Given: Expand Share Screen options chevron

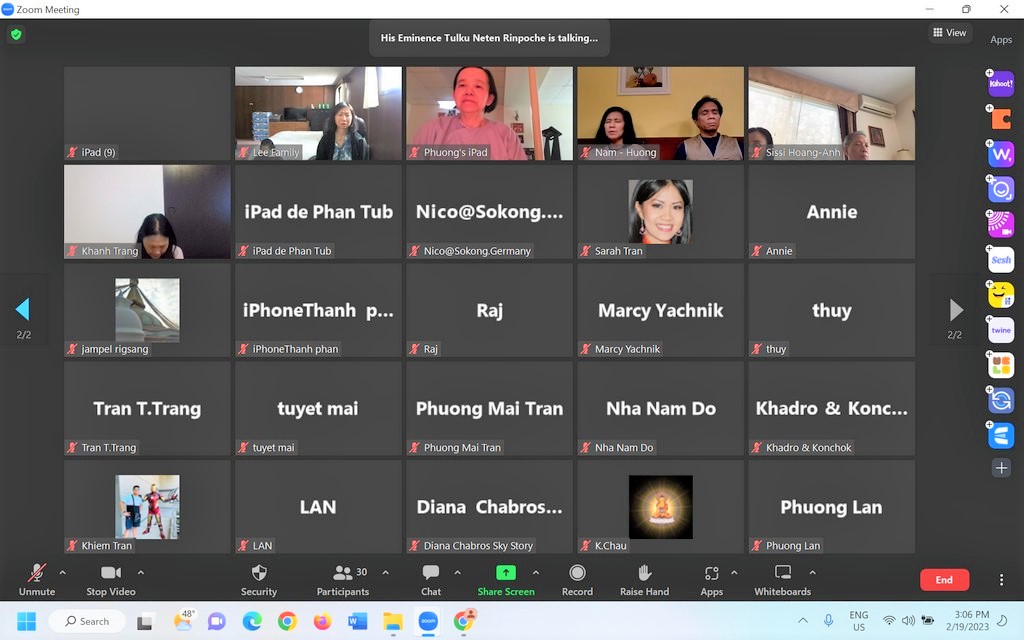Looking at the screenshot, I should click(536, 573).
